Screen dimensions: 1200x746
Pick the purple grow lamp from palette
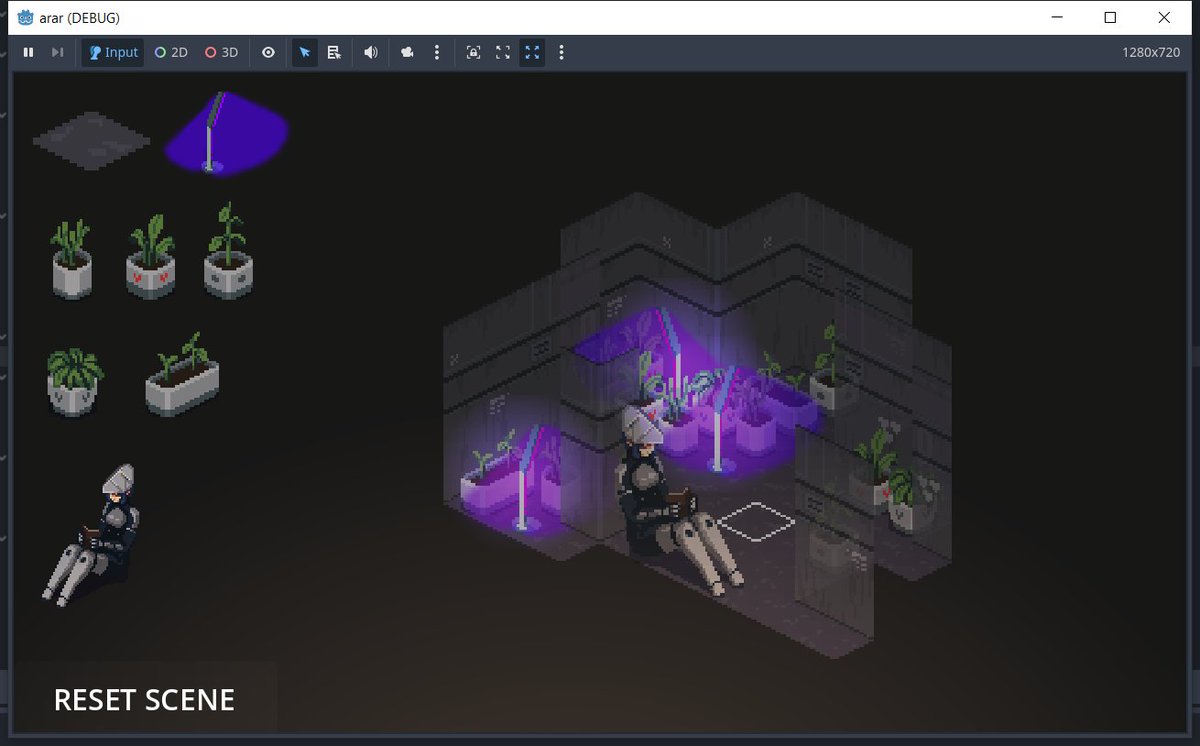[x=226, y=134]
